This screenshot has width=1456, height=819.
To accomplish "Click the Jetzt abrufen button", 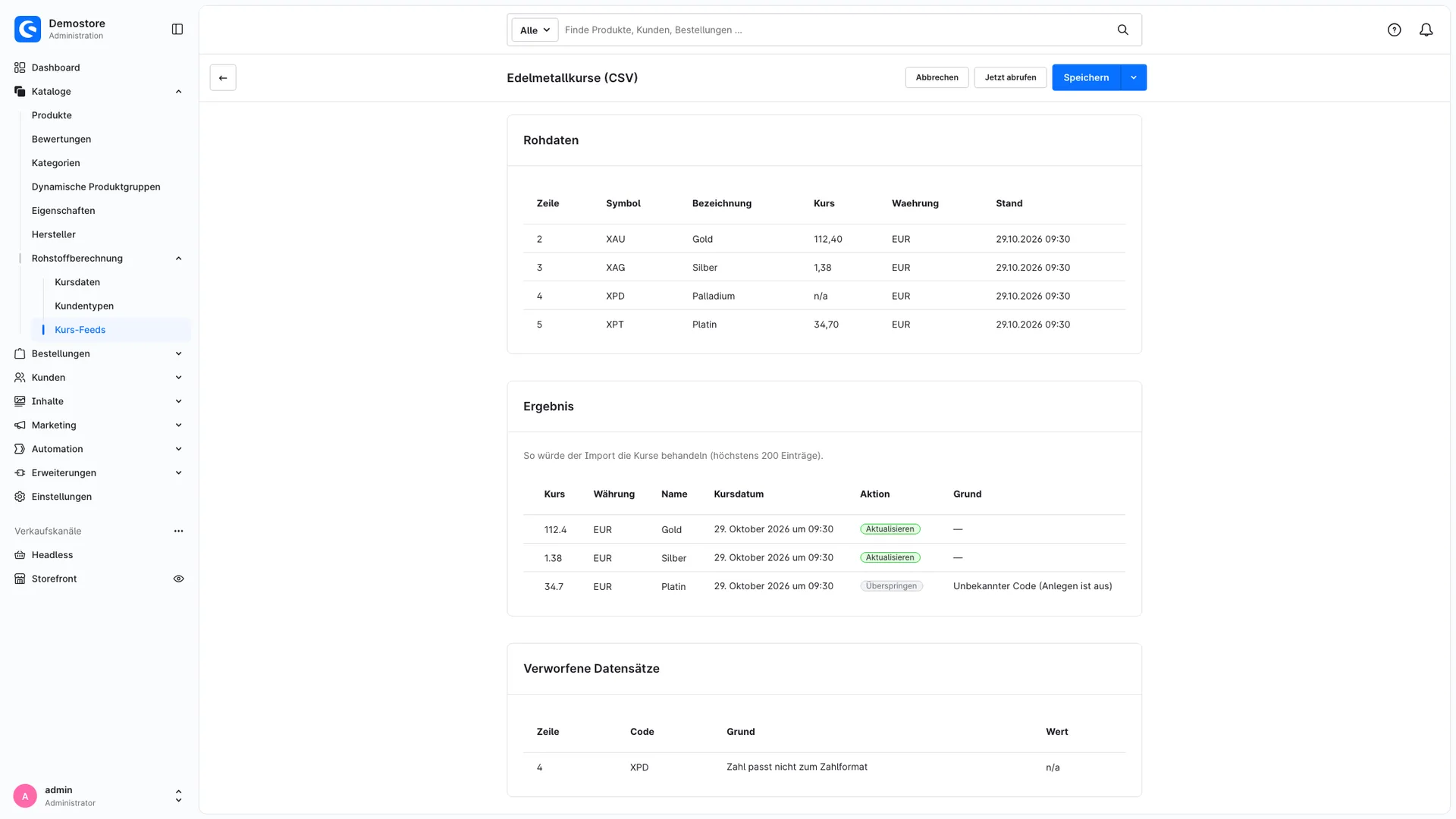I will pyautogui.click(x=1010, y=77).
